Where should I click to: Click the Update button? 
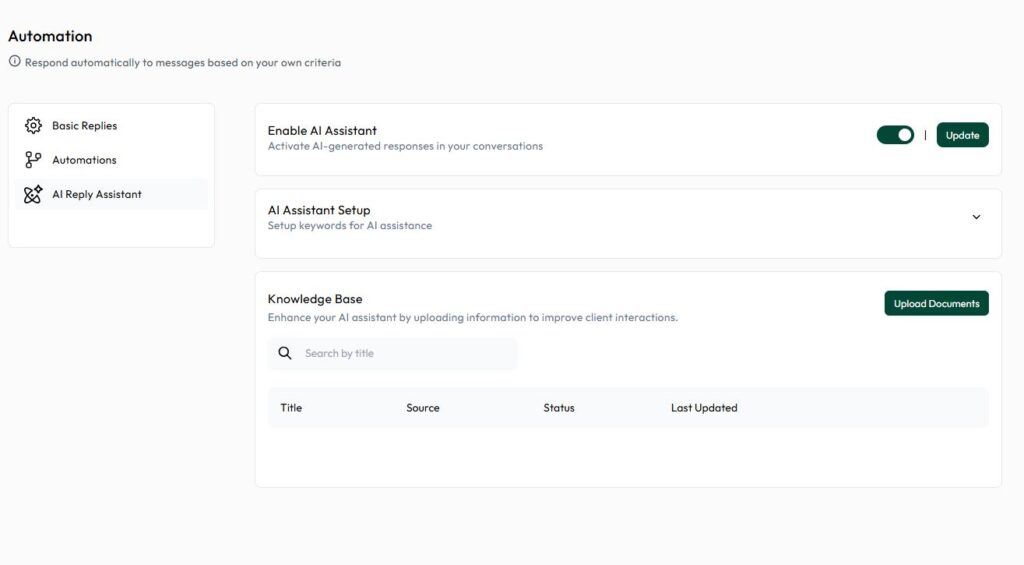tap(963, 135)
